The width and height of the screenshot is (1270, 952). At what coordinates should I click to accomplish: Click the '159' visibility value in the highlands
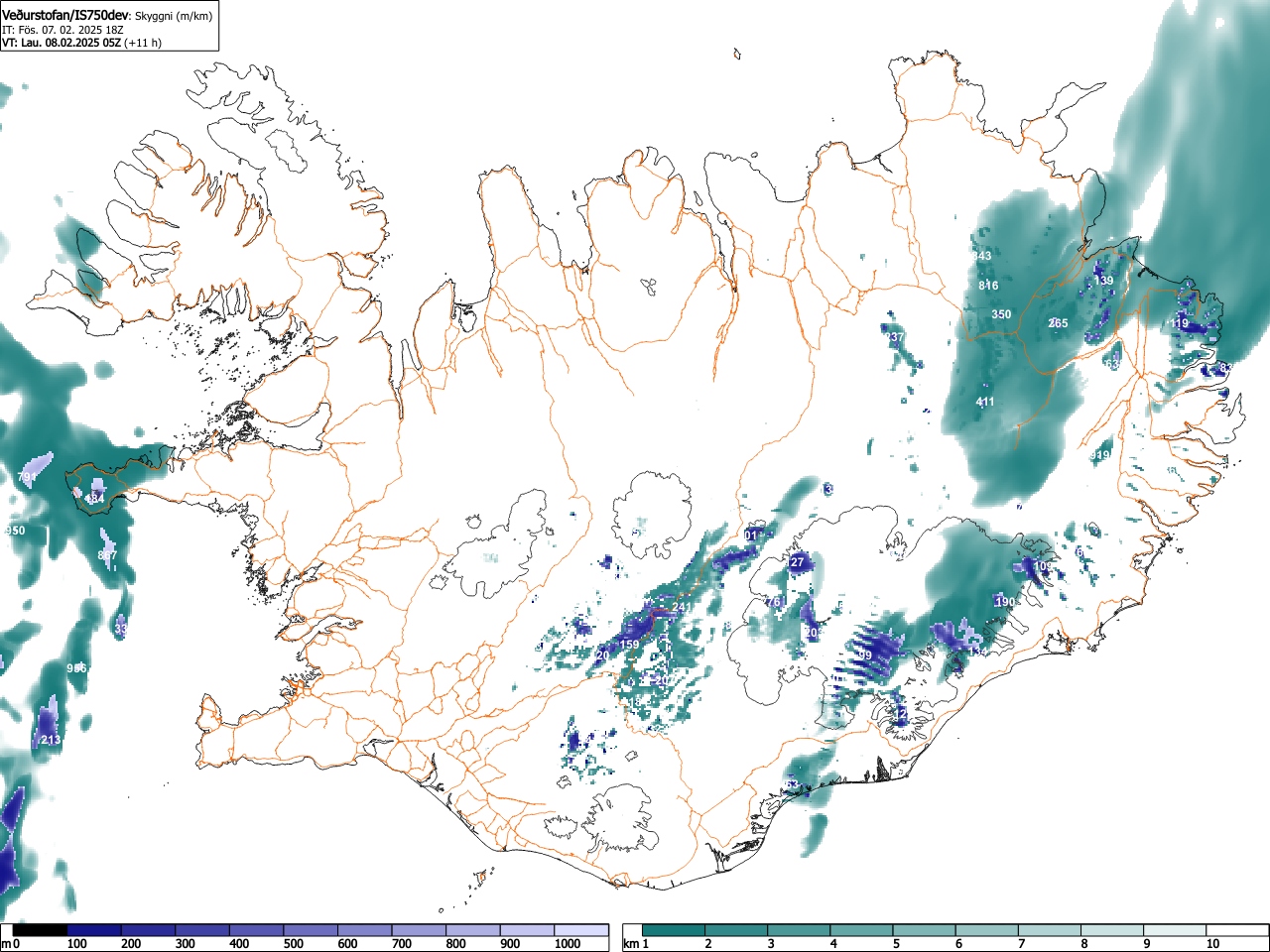click(629, 646)
